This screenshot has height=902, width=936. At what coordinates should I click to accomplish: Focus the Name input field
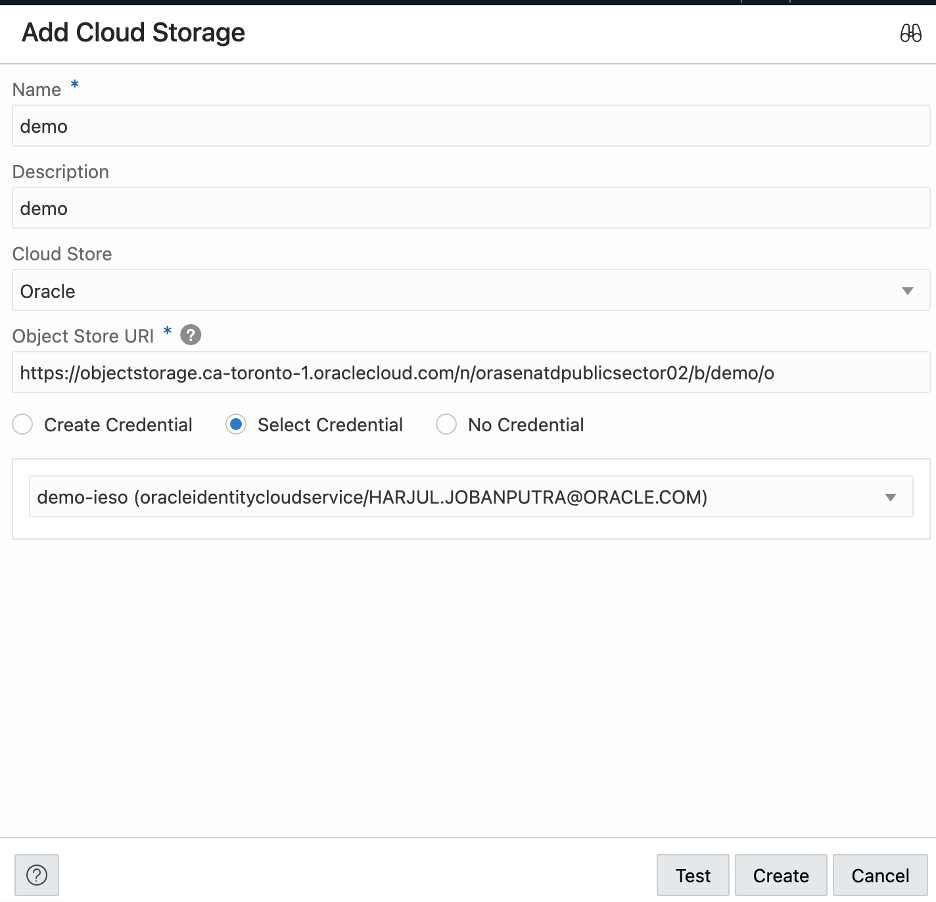(x=471, y=127)
